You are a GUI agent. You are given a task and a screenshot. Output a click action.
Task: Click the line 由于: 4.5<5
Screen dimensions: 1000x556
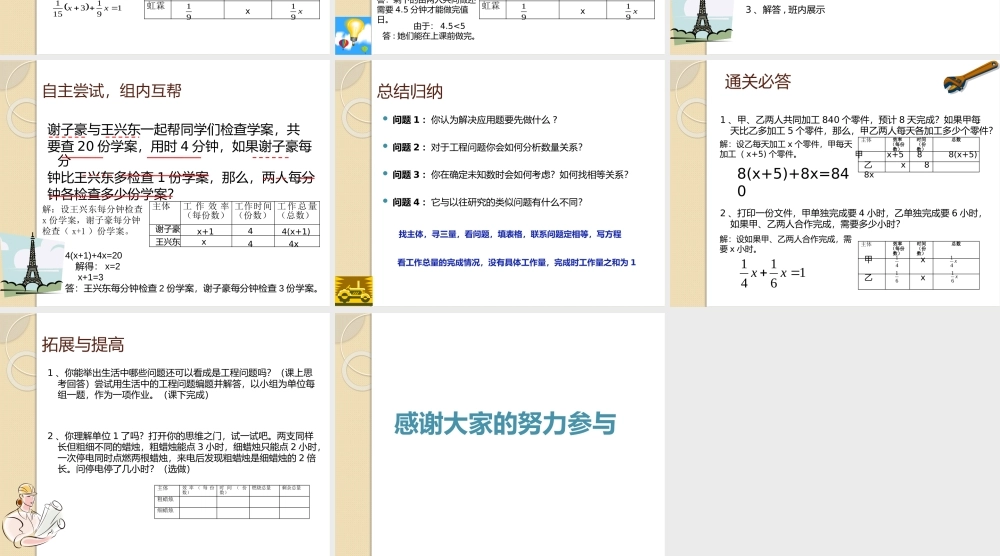click(x=439, y=26)
